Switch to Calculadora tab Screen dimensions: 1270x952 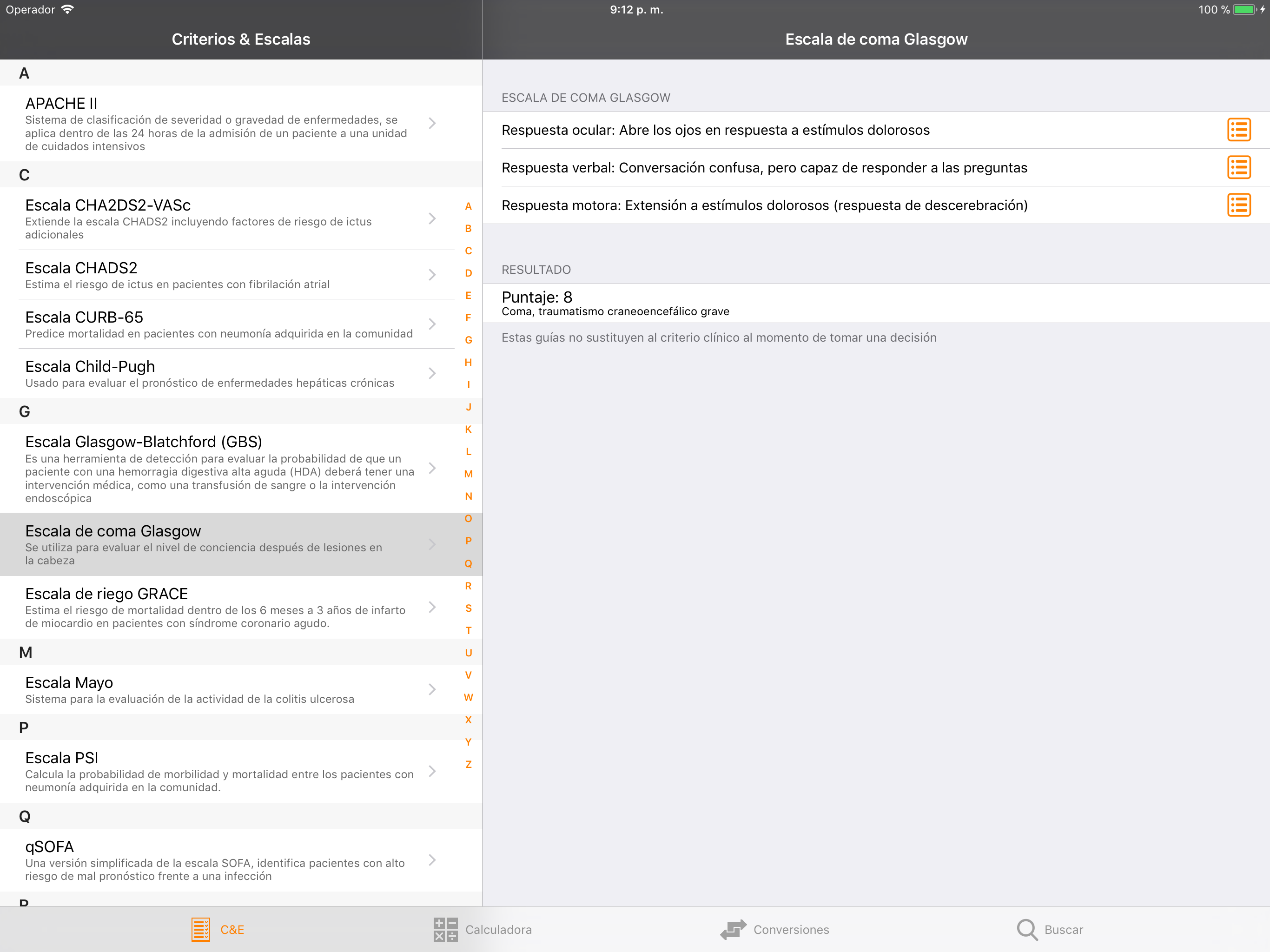(x=498, y=929)
